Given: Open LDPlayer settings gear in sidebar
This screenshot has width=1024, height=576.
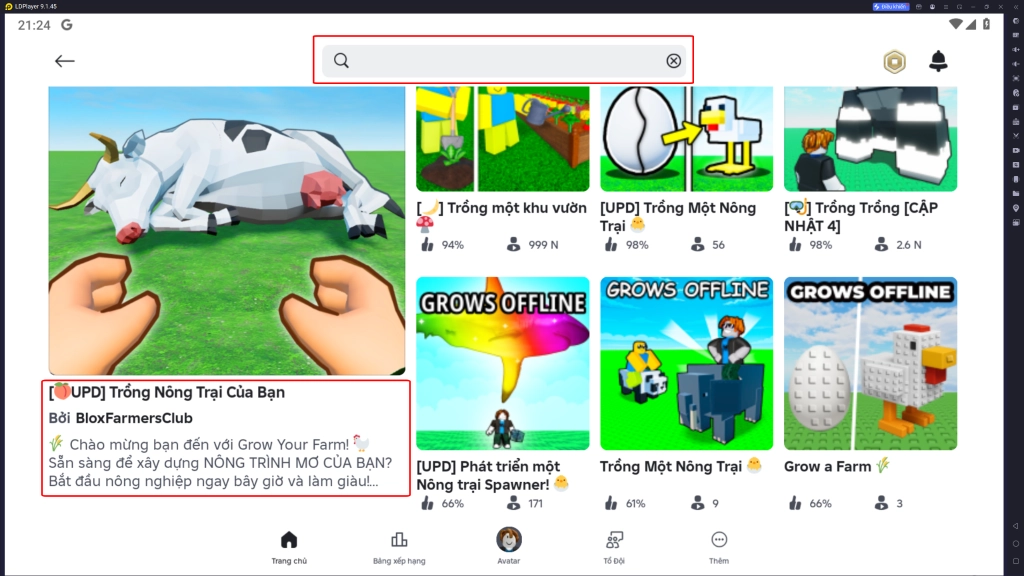Looking at the screenshot, I should pyautogui.click(x=1016, y=21).
